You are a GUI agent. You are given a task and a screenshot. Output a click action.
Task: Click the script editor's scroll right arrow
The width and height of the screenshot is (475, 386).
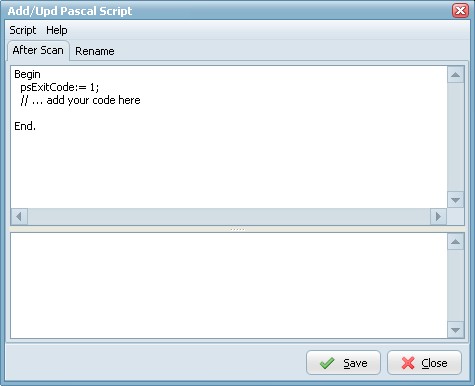438,217
